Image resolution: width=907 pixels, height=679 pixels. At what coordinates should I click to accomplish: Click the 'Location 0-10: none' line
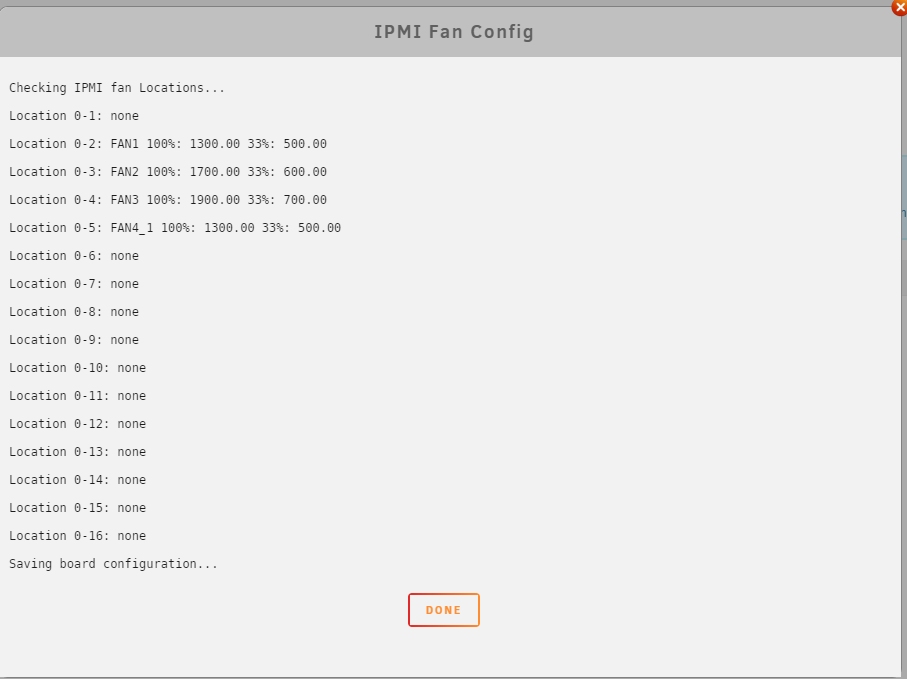coord(78,368)
